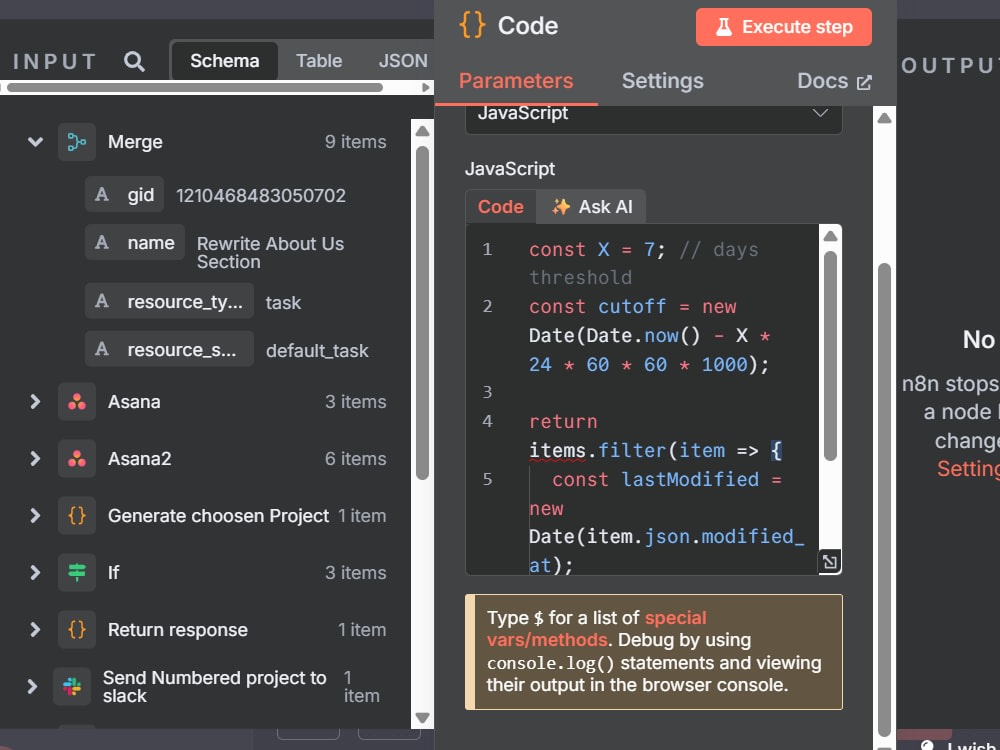Click the Merge node icon
The height and width of the screenshot is (750, 1000).
[x=77, y=142]
